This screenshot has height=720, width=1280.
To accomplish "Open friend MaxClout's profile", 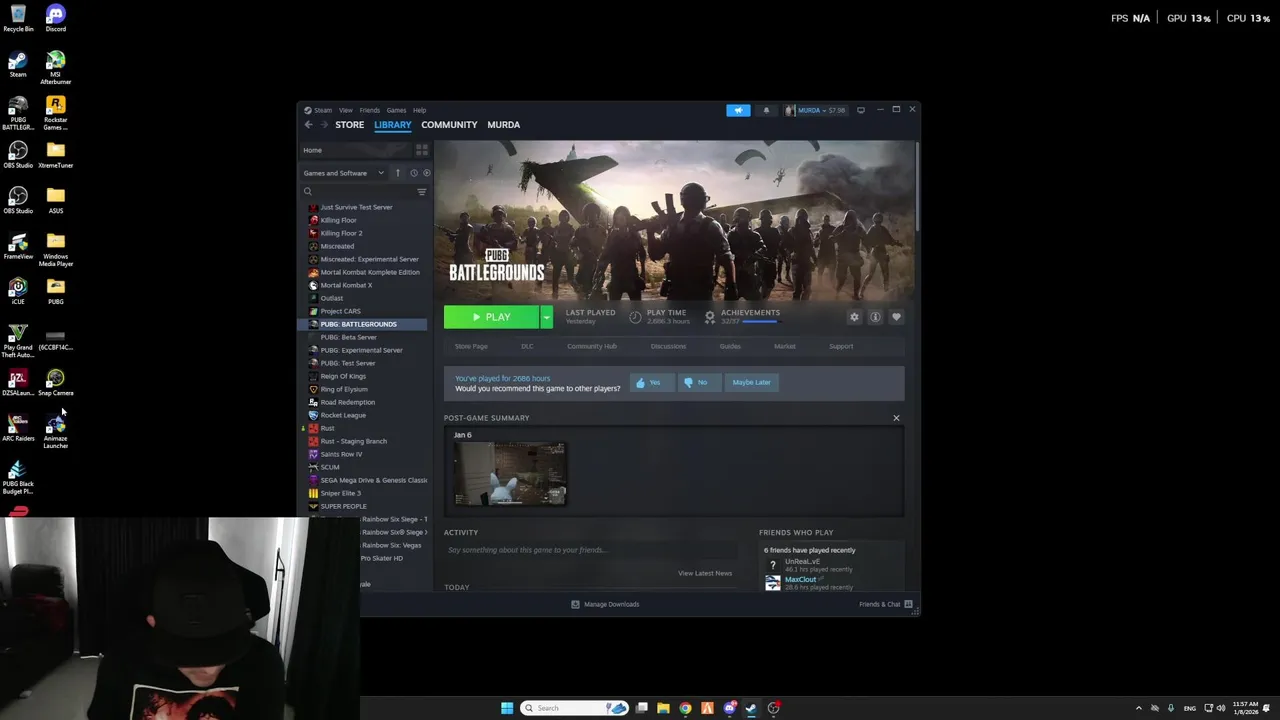I will click(800, 580).
